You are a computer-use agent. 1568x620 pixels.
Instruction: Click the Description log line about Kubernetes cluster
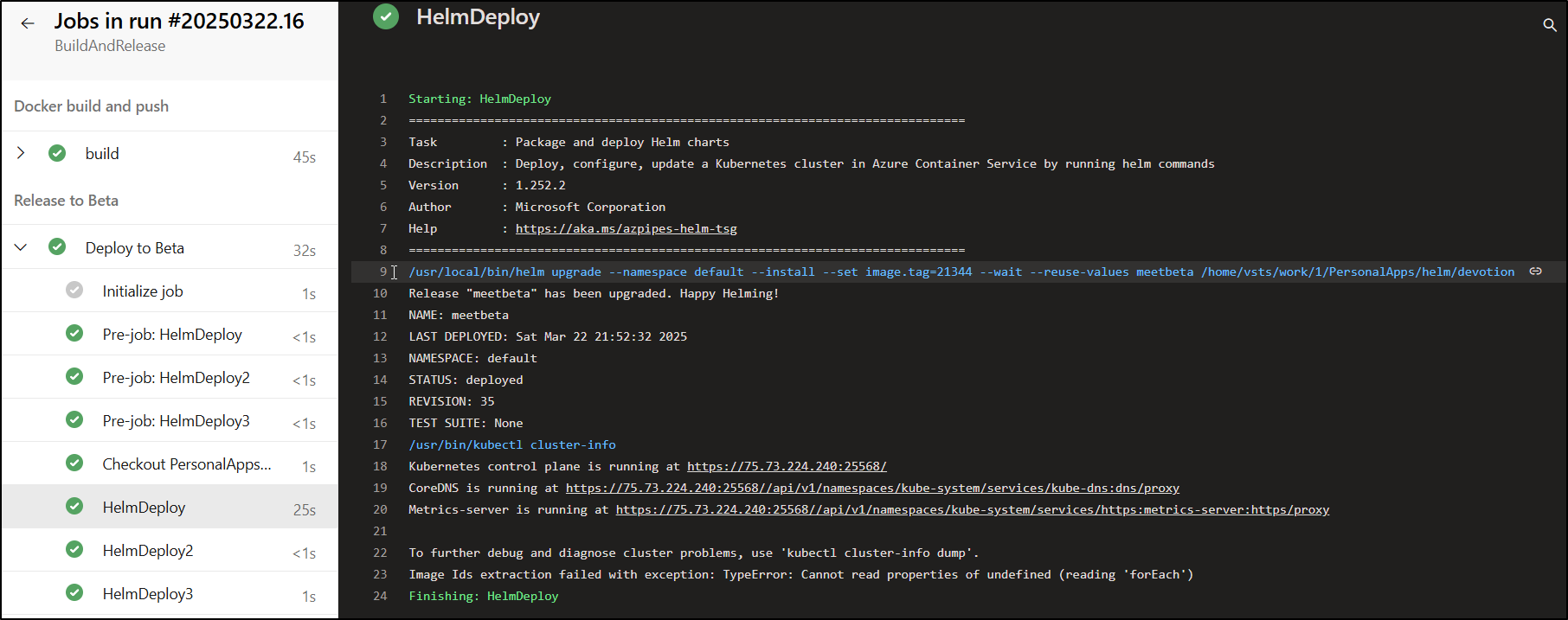click(812, 163)
